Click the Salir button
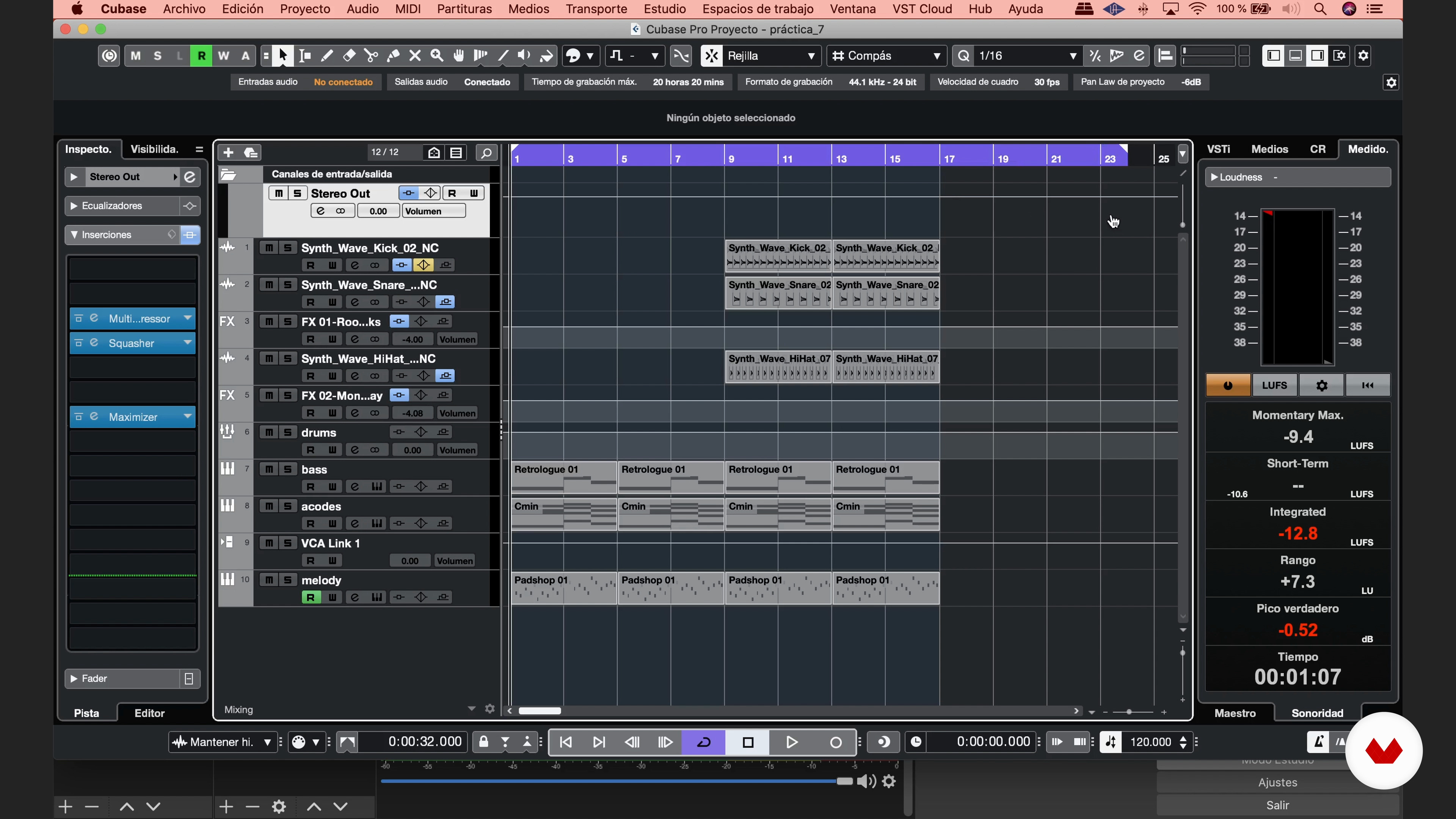Viewport: 1456px width, 819px height. [1277, 805]
